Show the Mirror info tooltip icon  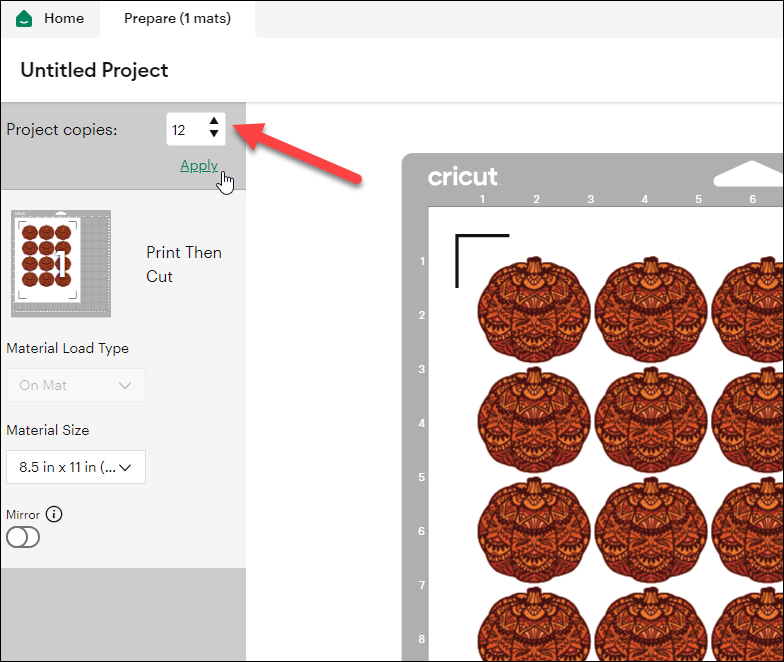[55, 514]
